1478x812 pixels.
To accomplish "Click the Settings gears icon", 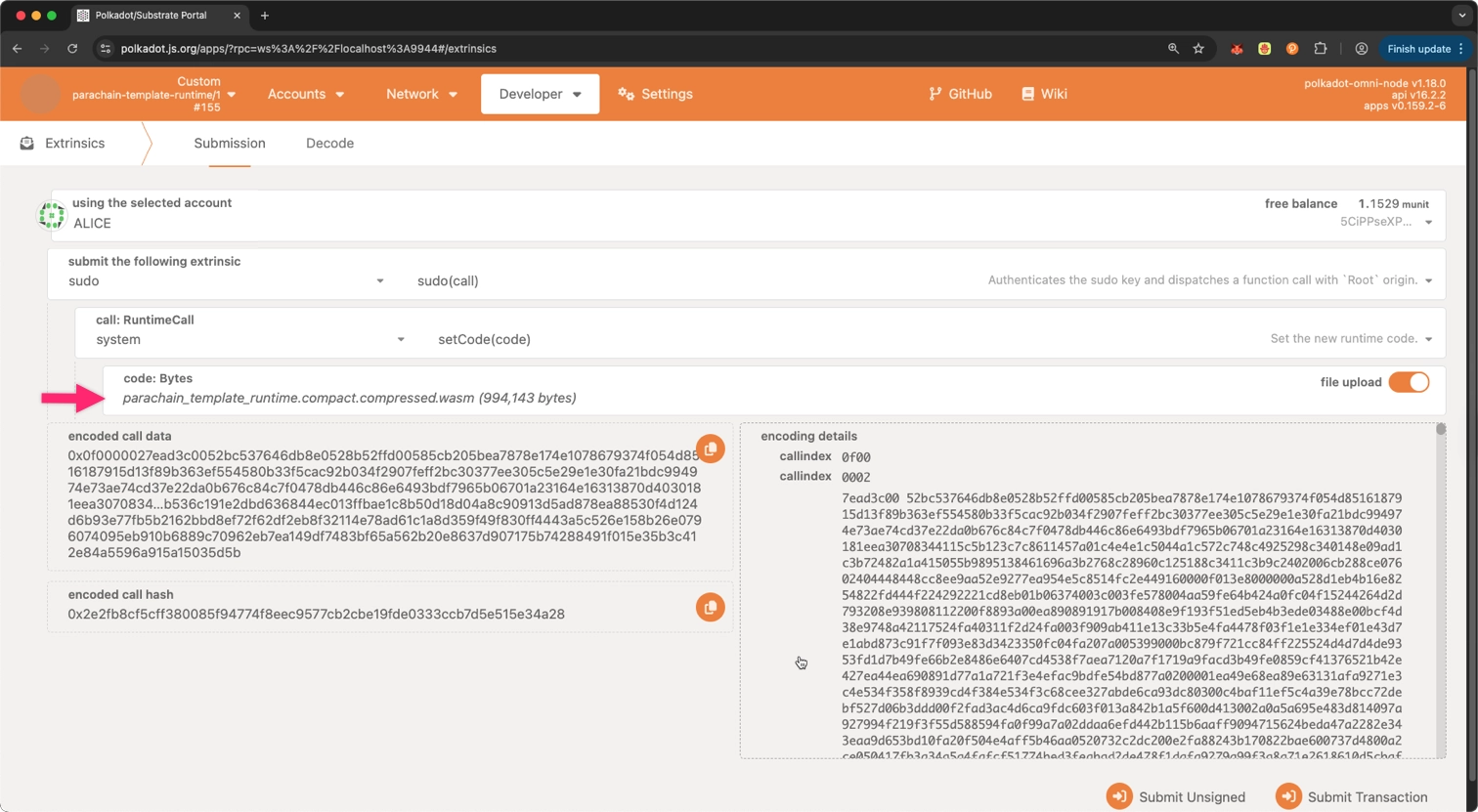I will (627, 94).
